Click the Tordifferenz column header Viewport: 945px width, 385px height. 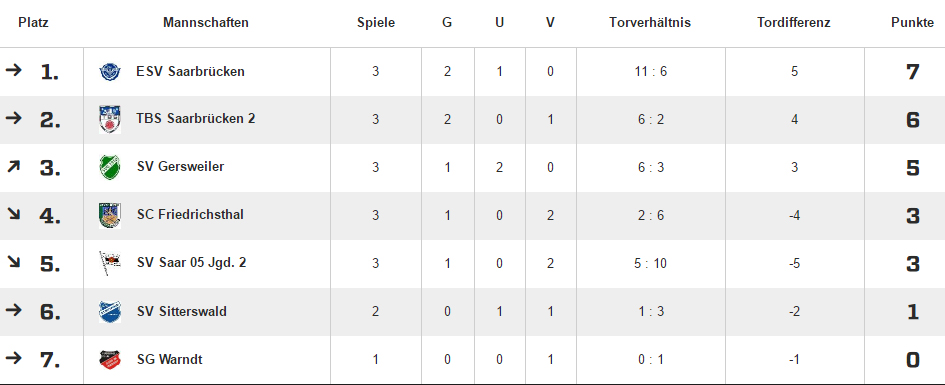click(794, 23)
